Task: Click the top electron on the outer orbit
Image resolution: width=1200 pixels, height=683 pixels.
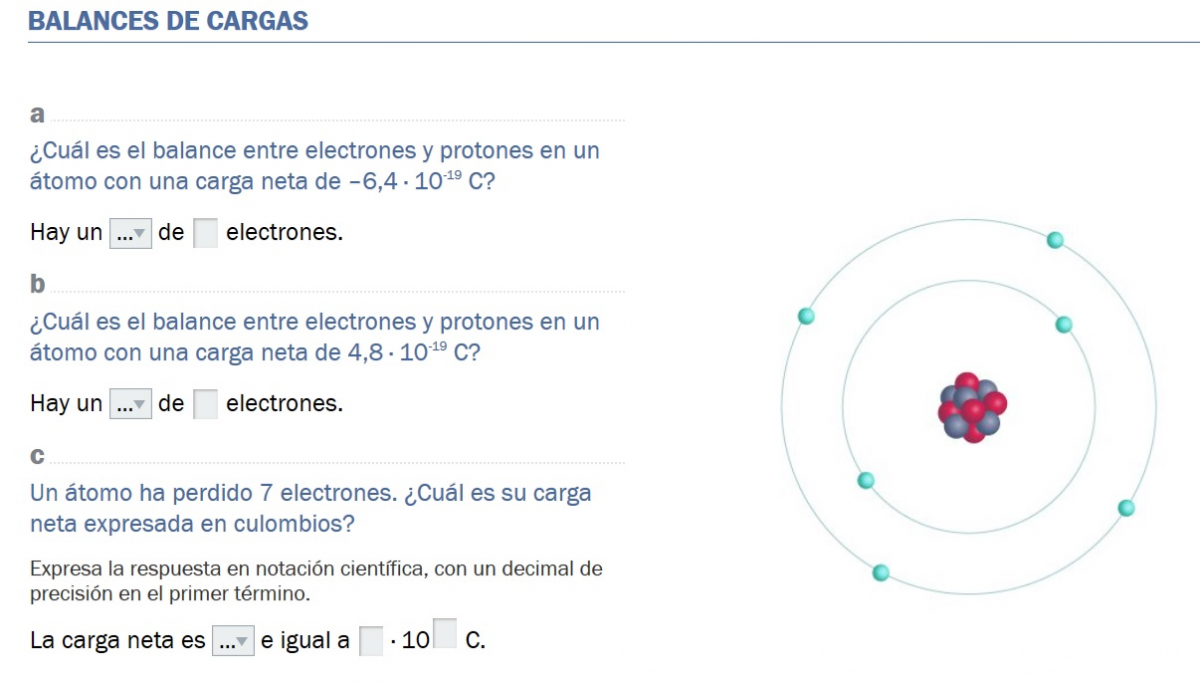Action: point(1054,240)
